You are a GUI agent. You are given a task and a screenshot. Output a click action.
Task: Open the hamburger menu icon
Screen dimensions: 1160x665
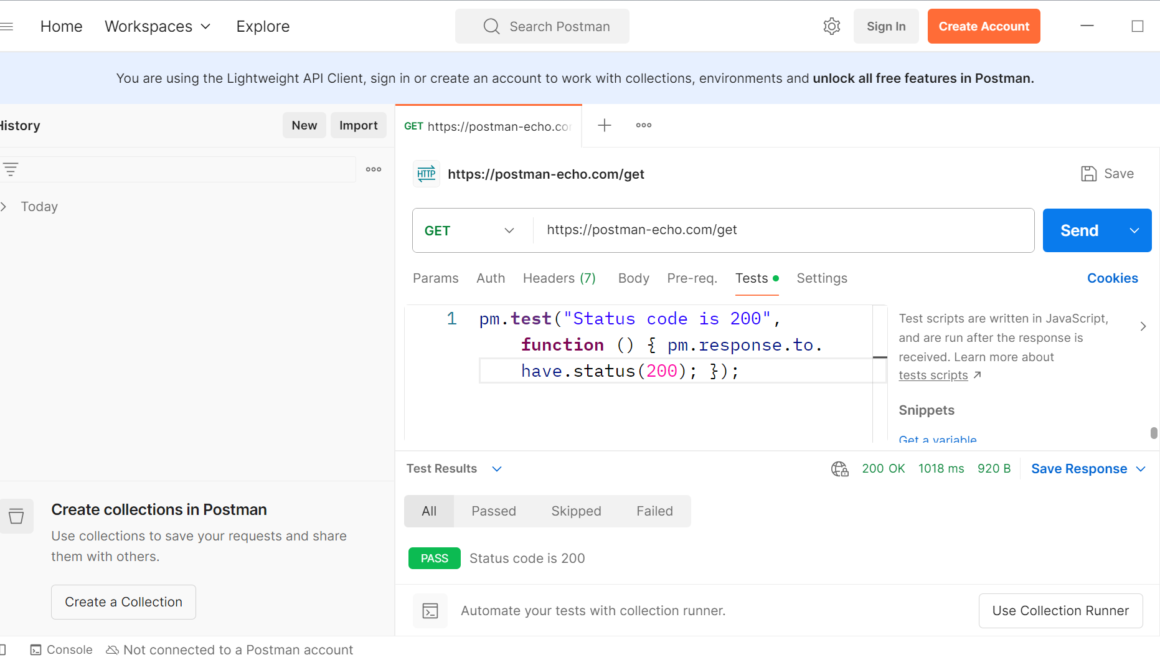coord(7,27)
